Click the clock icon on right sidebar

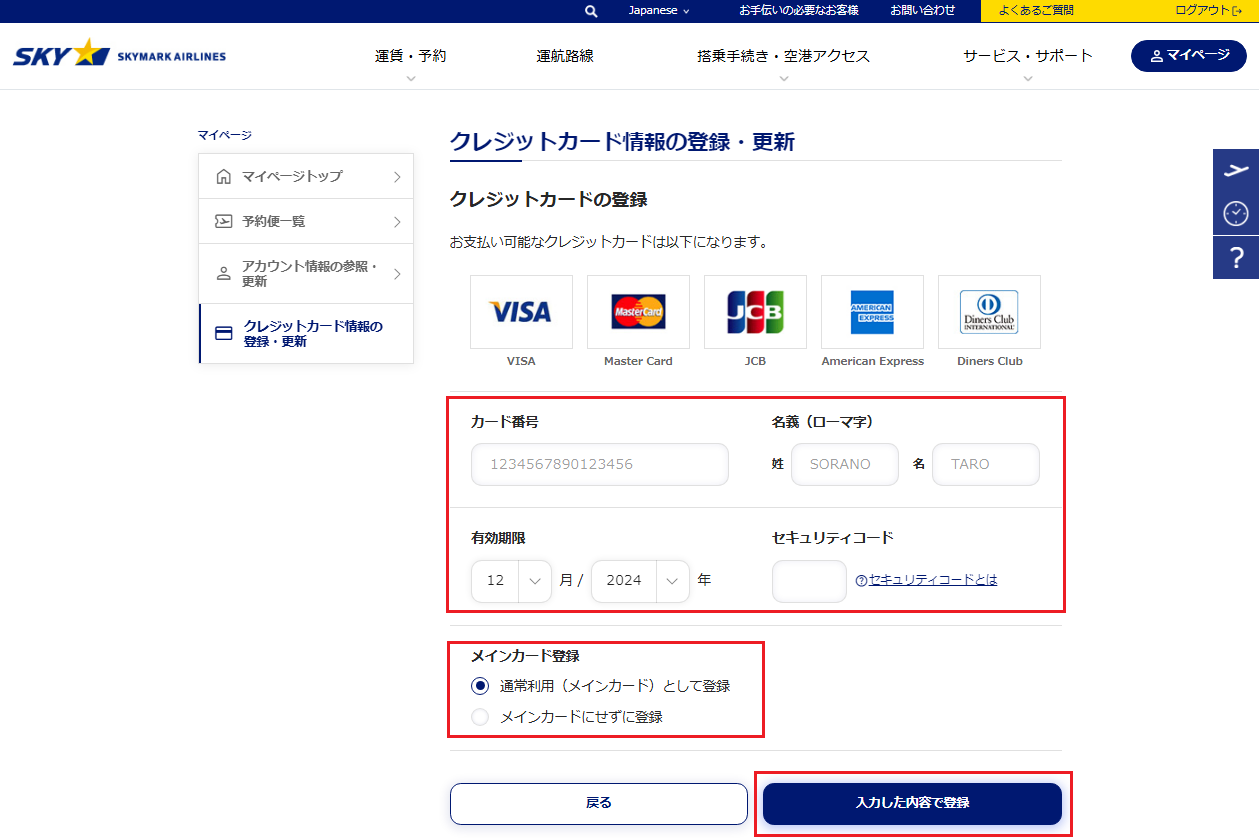coord(1236,213)
